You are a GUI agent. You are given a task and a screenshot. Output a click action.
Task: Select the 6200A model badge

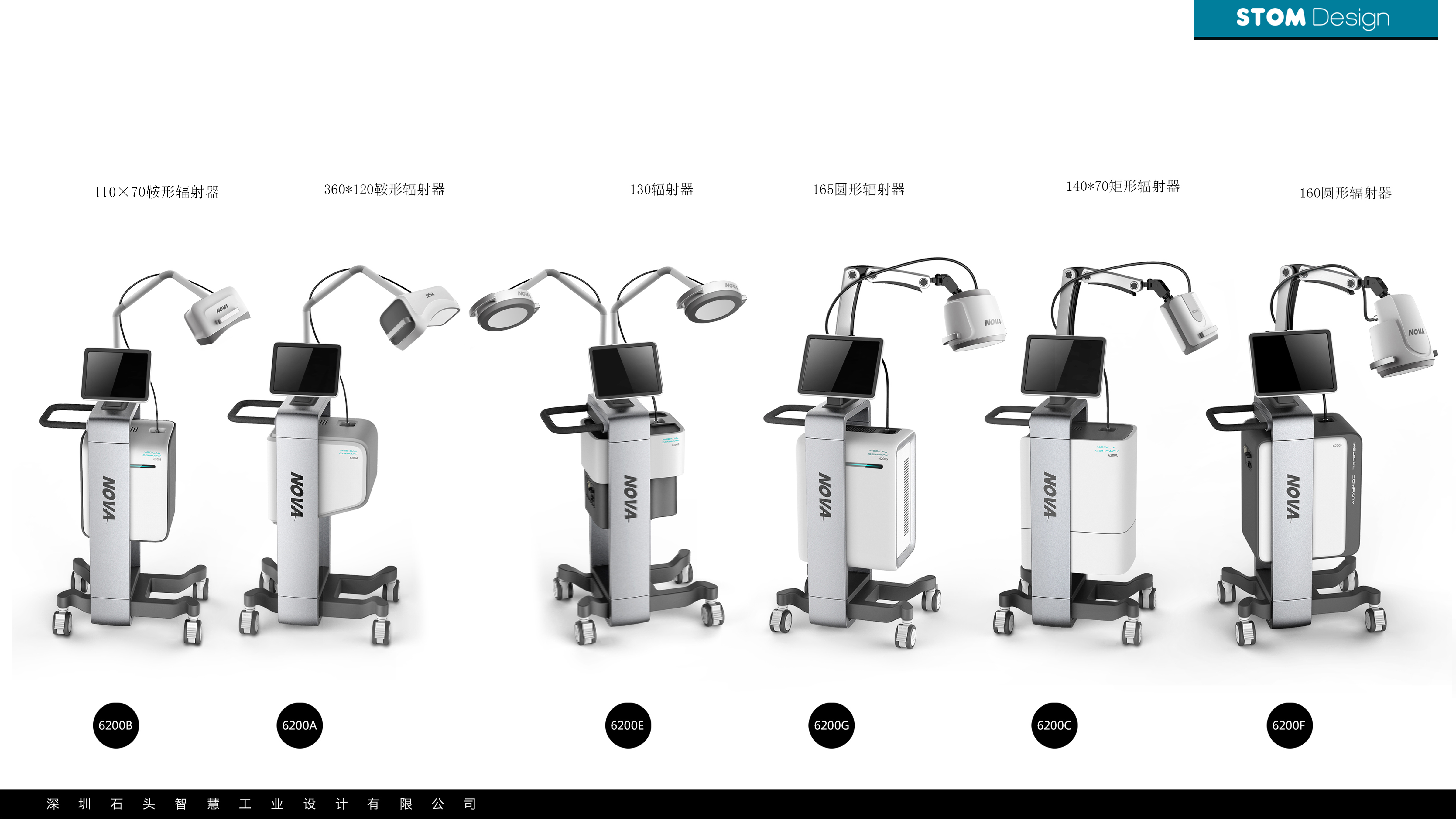[x=299, y=725]
